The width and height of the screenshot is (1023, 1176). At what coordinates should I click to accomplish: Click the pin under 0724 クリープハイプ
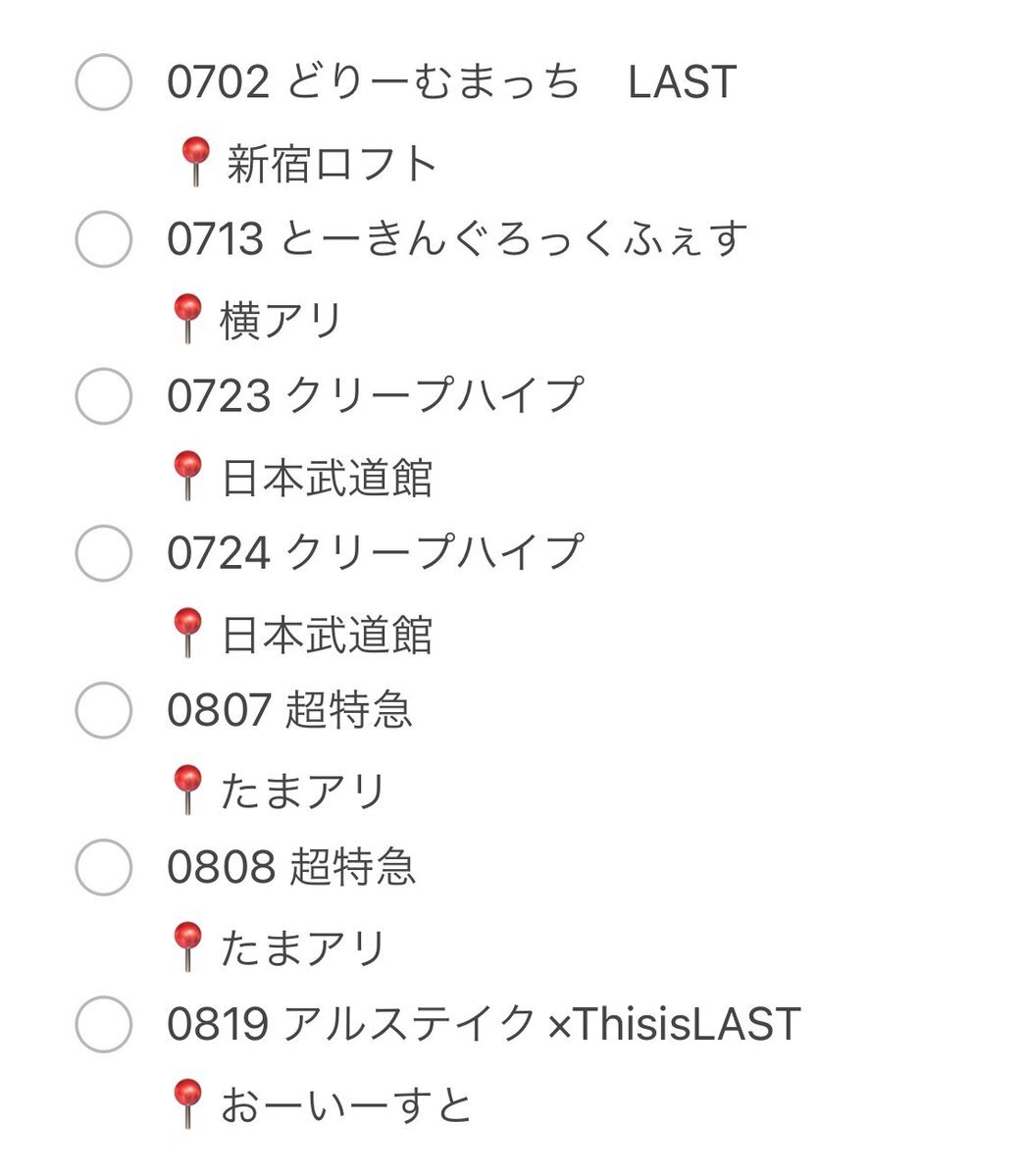(x=187, y=633)
